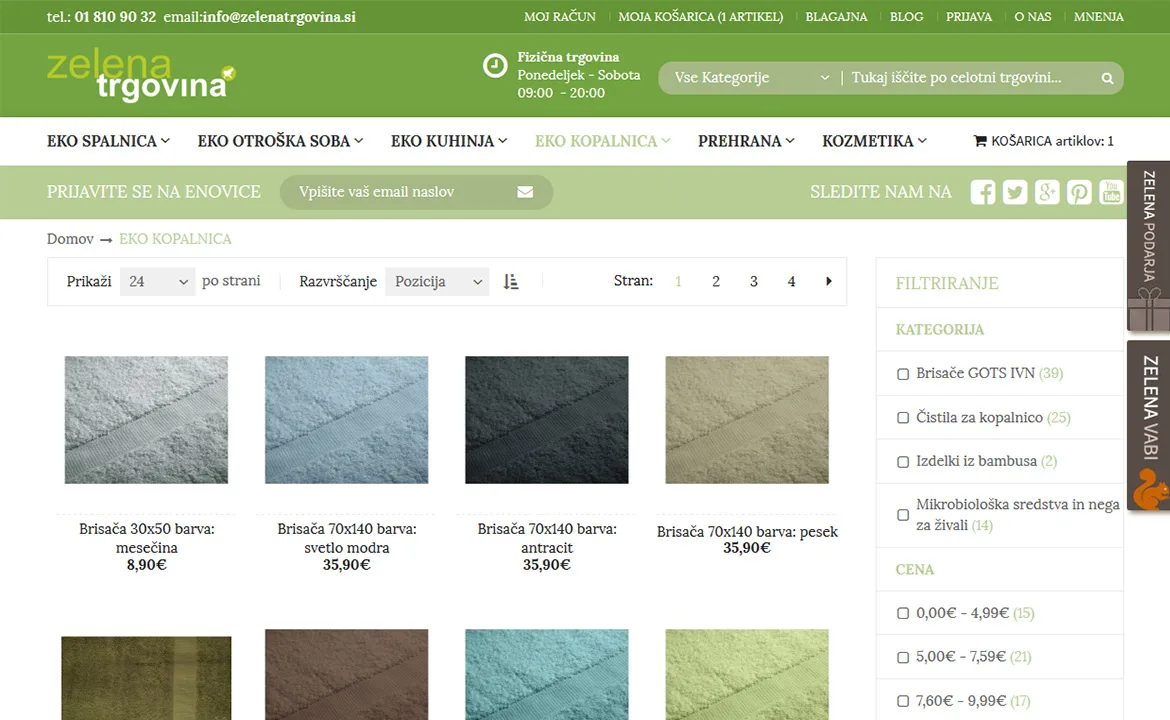
Task: Go to results page 2
Action: click(x=716, y=281)
